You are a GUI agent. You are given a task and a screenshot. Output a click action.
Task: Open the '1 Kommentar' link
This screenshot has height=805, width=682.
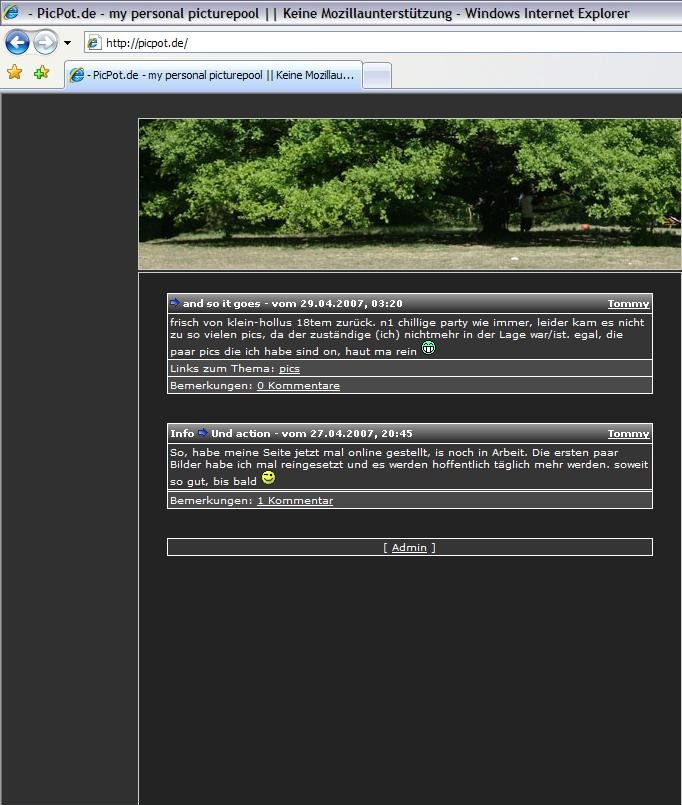[295, 500]
